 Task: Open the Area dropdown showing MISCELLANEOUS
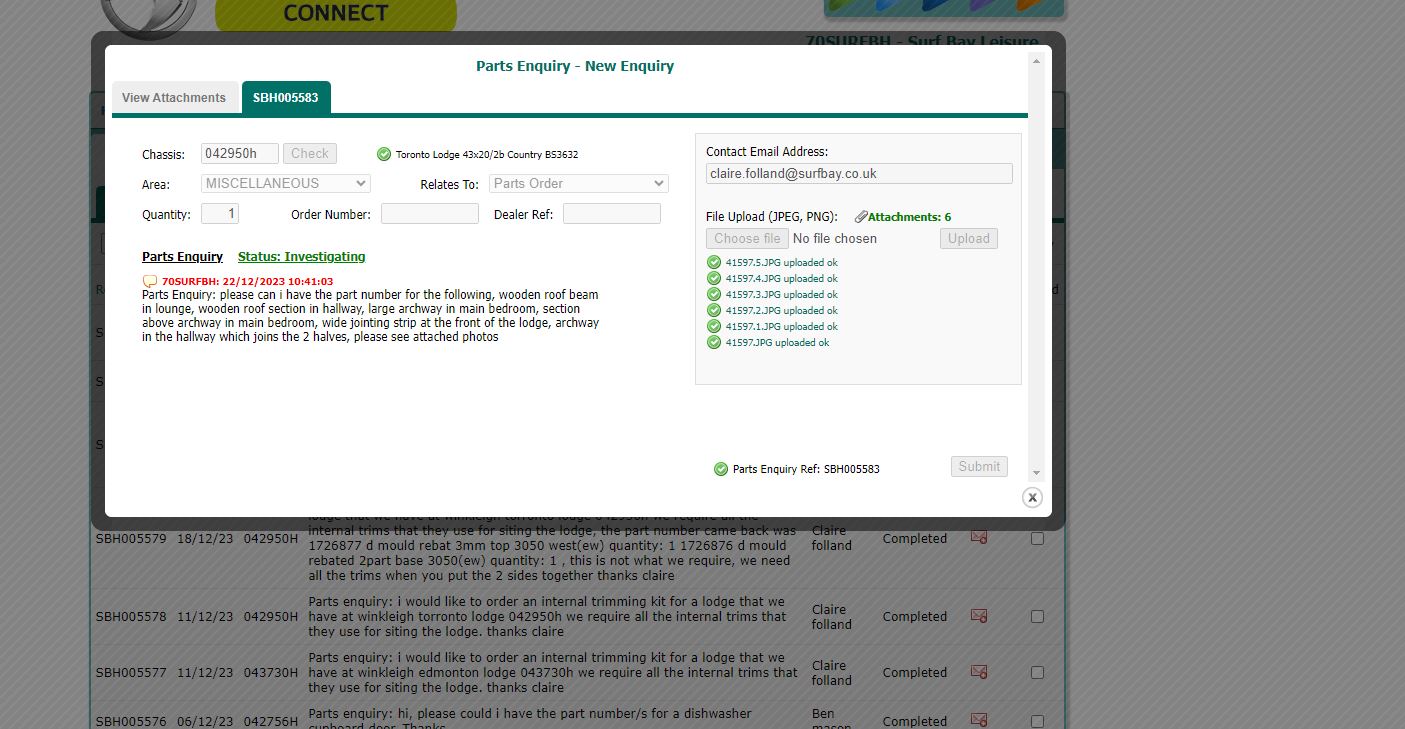click(286, 184)
